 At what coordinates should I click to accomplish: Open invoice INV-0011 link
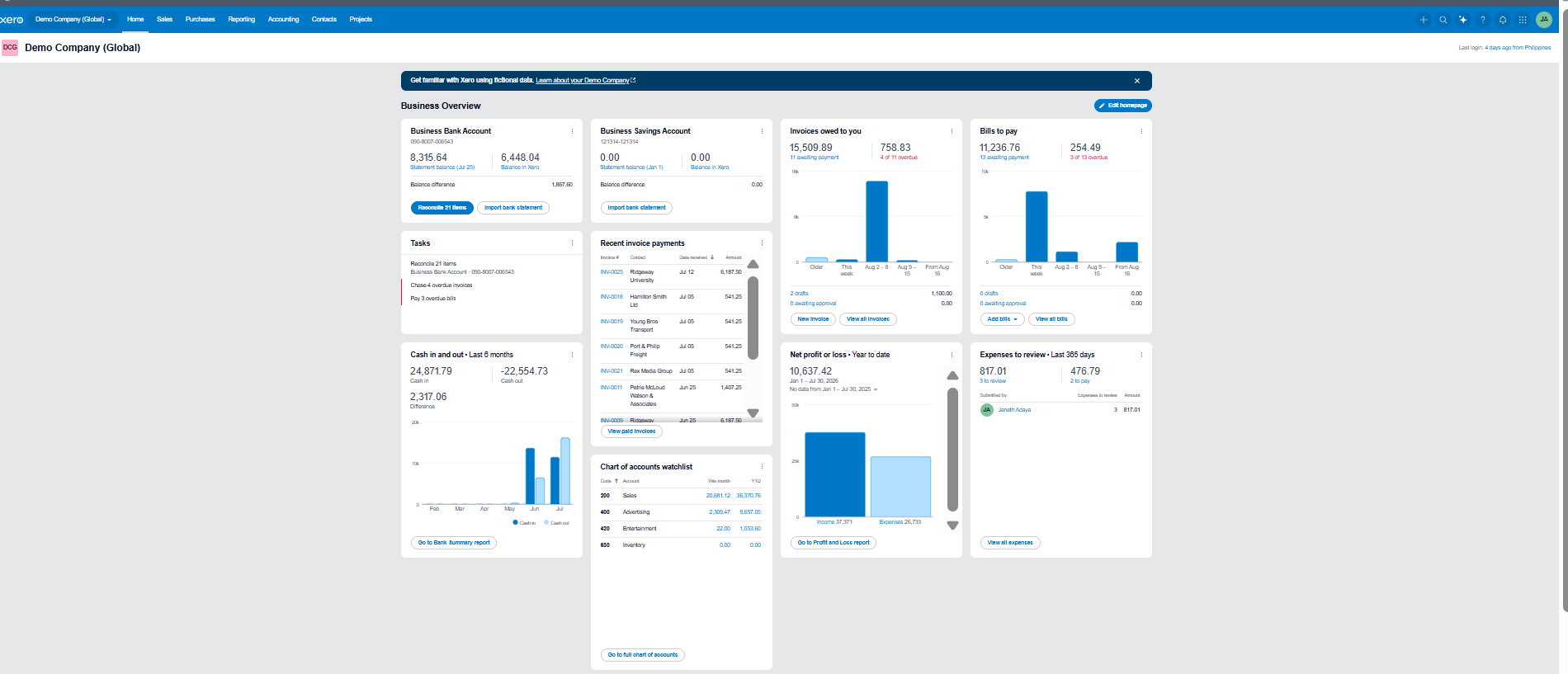coord(612,388)
